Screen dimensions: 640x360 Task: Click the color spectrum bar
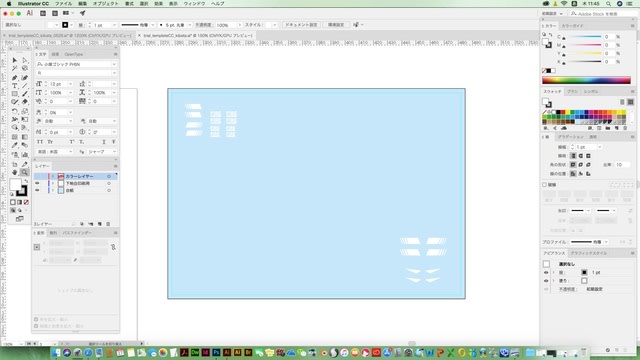[x=586, y=80]
